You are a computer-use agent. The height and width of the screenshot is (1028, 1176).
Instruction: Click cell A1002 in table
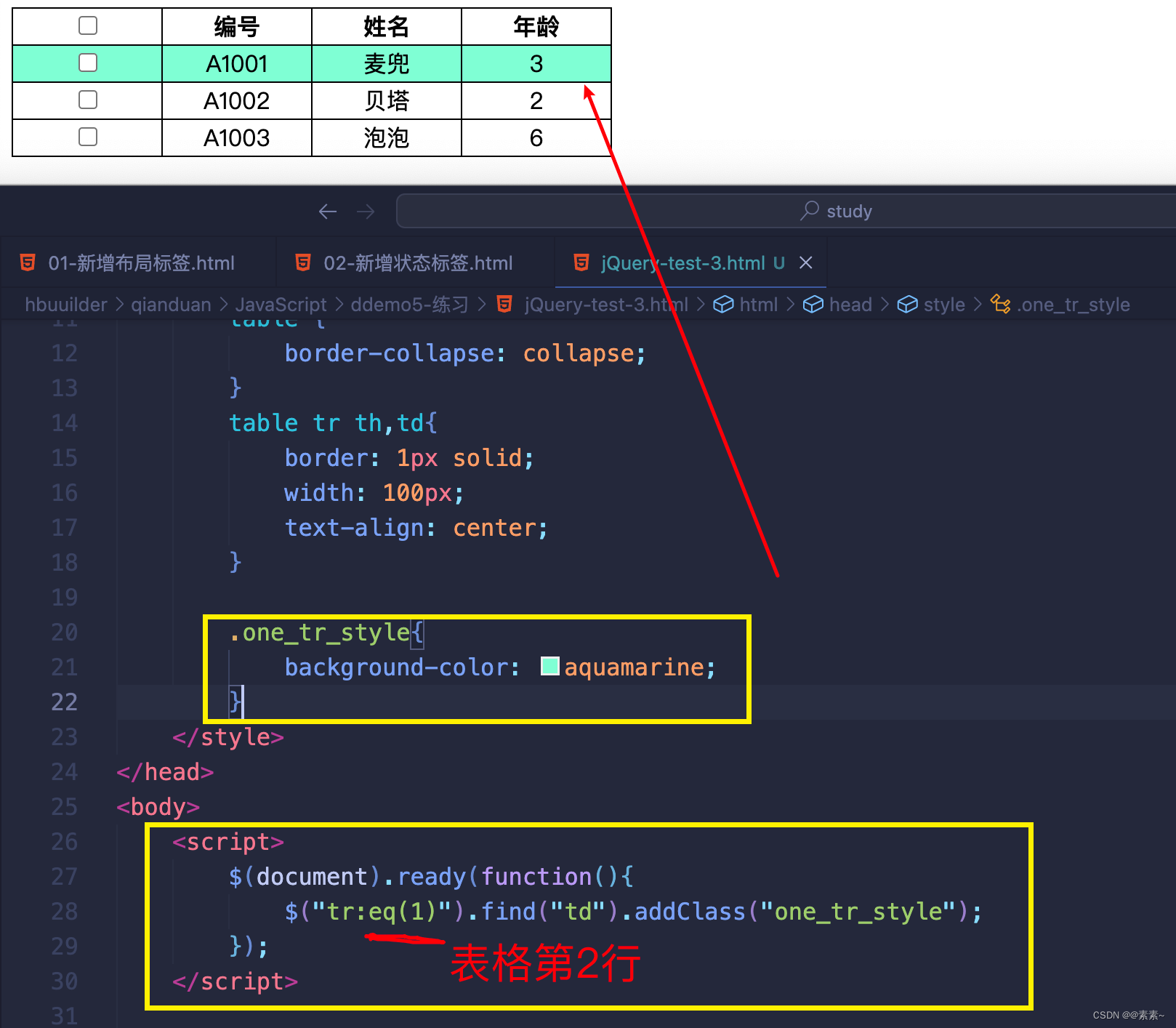(x=237, y=100)
